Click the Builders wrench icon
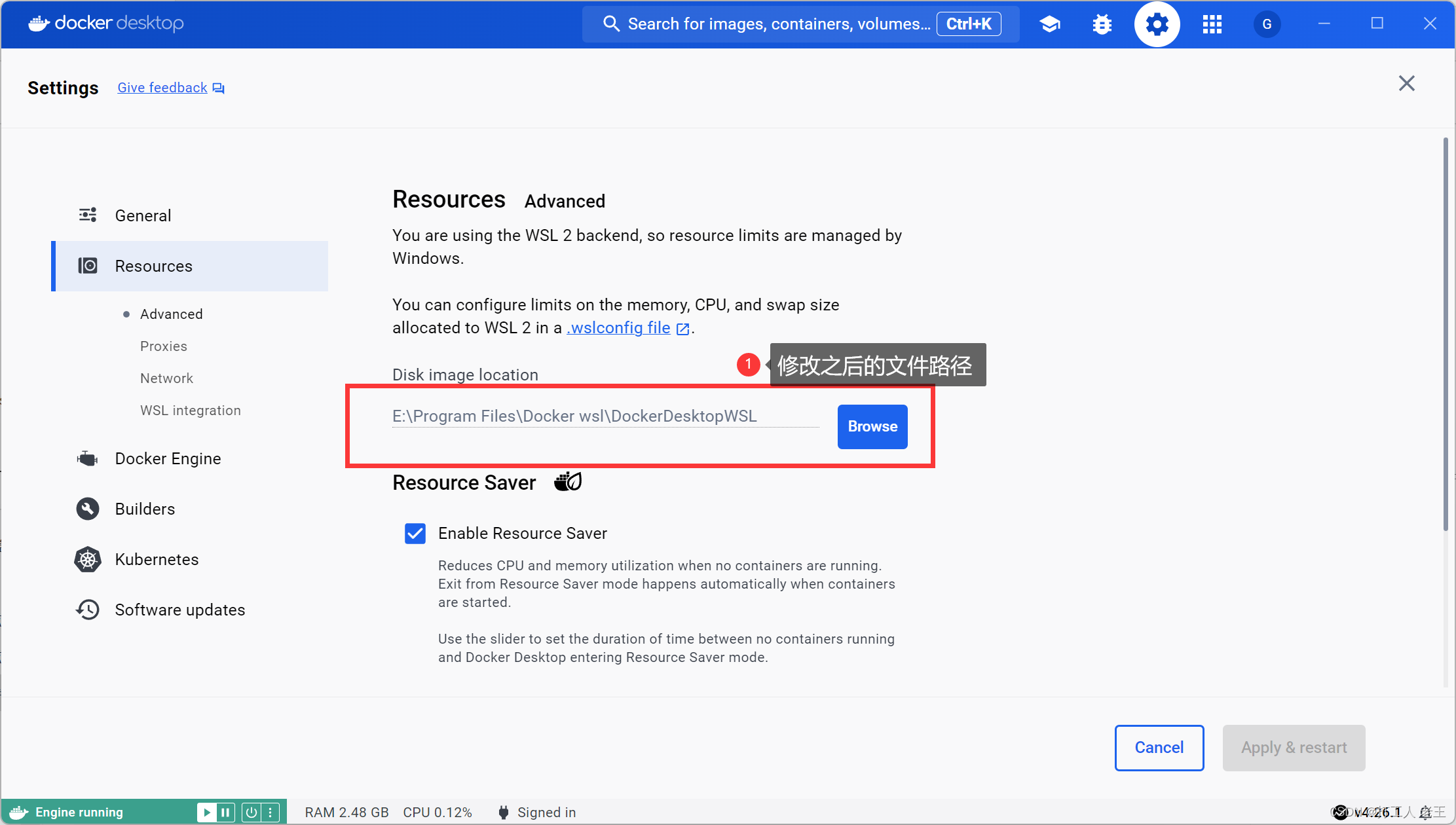Screen dimensions: 1456x825 (87, 509)
